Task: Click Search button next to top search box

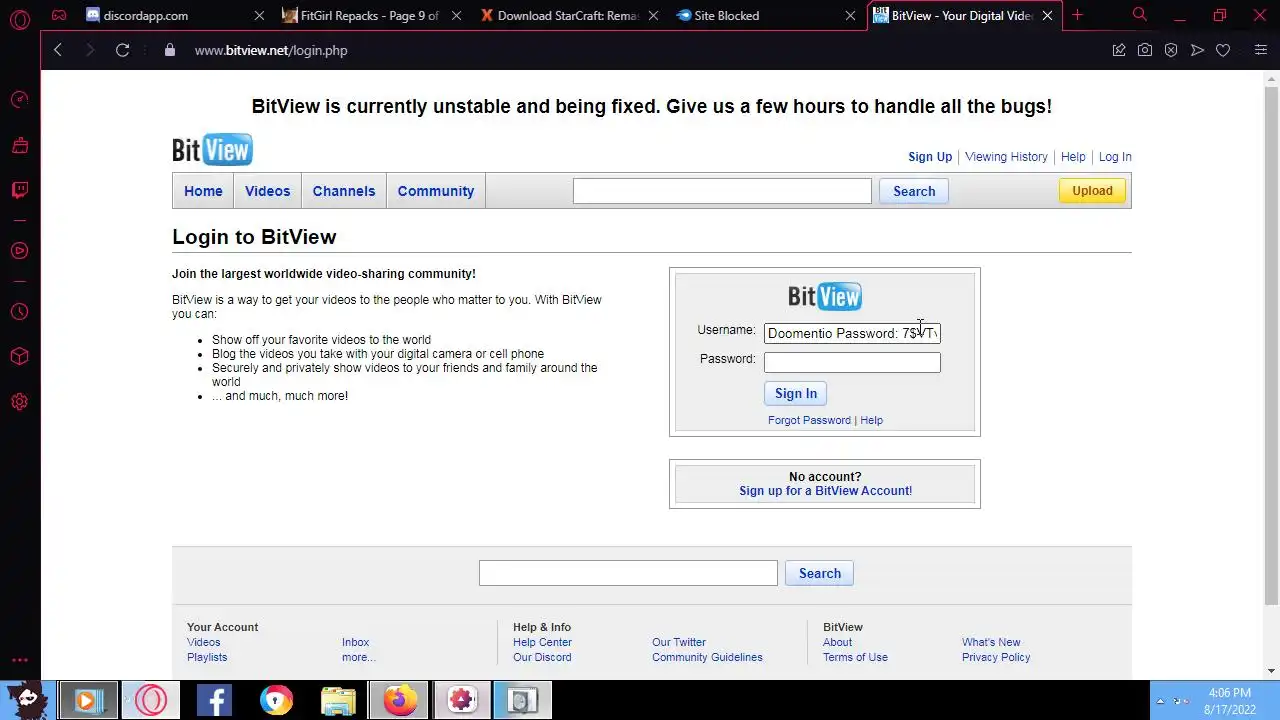Action: pos(914,191)
